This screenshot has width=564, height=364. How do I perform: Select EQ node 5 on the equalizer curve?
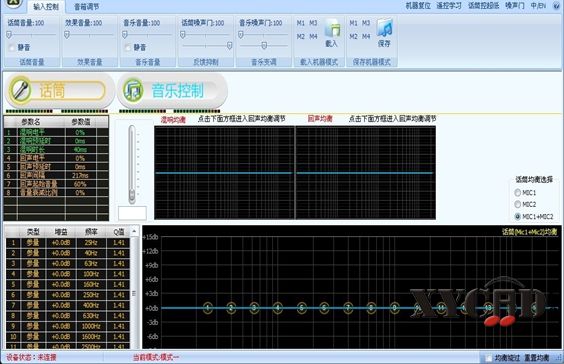click(x=301, y=308)
